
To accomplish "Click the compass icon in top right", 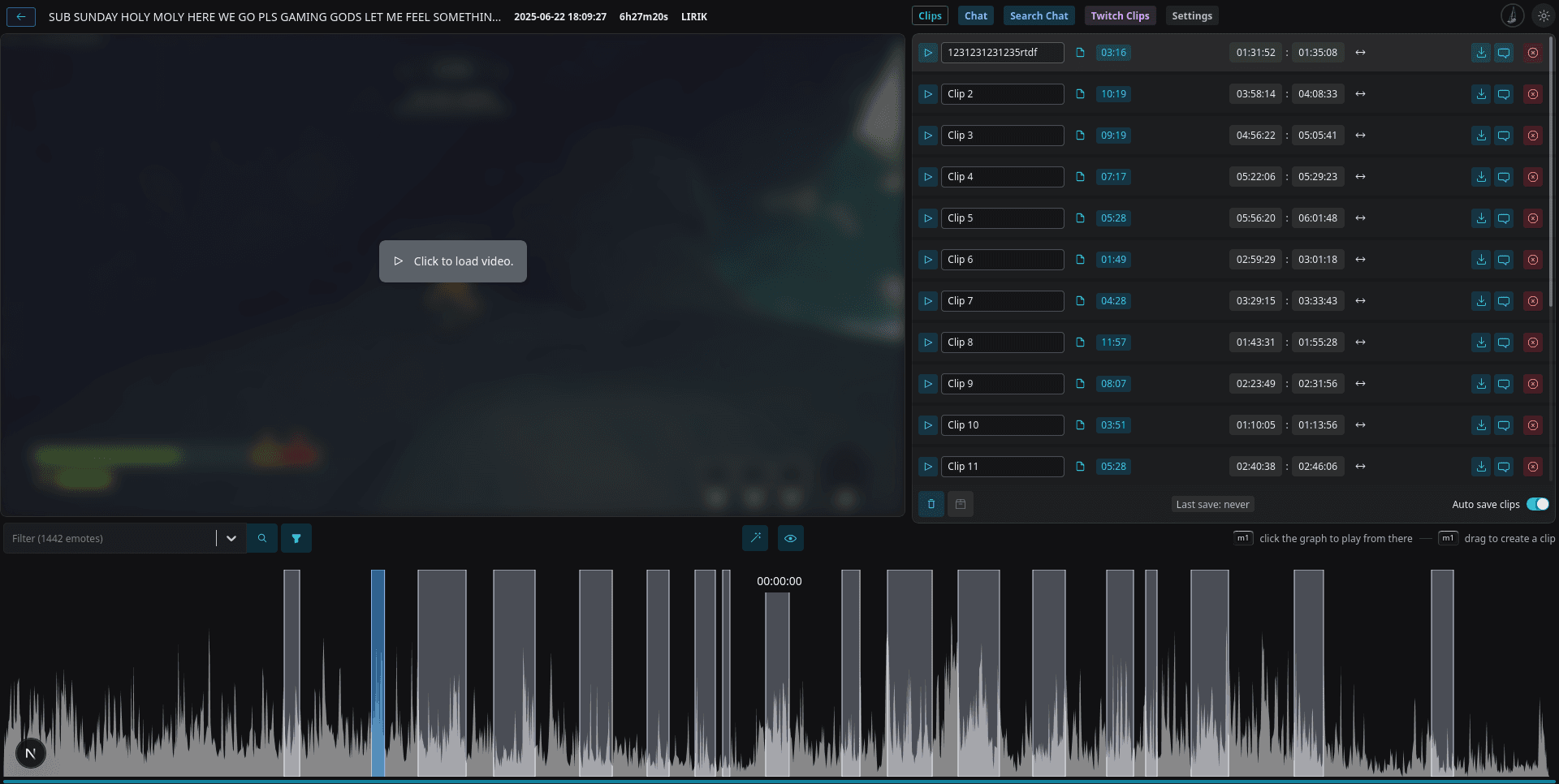I will (1512, 15).
